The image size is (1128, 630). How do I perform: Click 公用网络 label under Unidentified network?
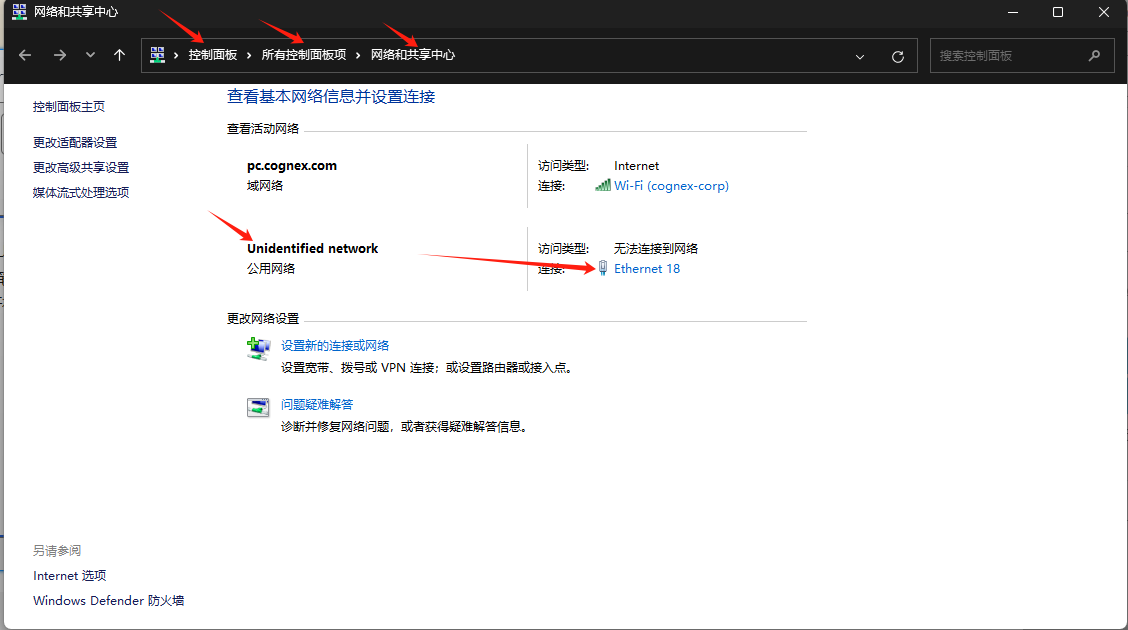tap(271, 269)
